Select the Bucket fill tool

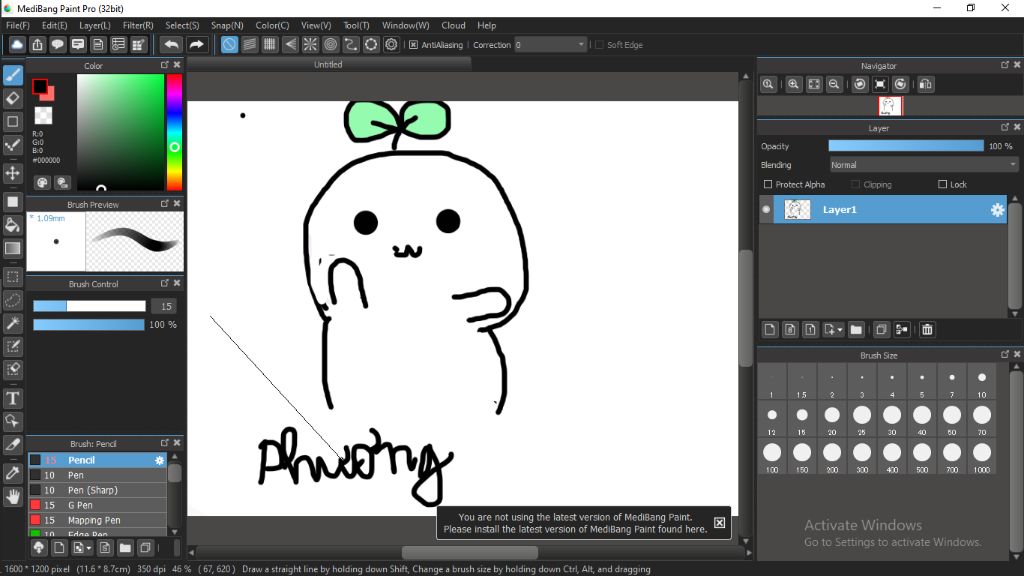[12, 225]
